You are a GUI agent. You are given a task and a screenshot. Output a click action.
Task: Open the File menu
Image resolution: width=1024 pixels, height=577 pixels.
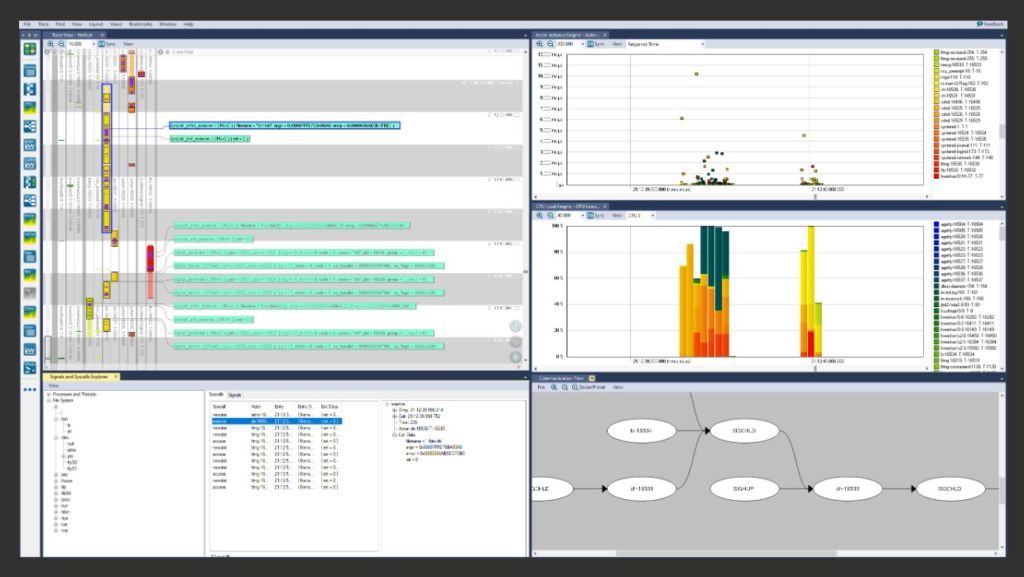pyautogui.click(x=27, y=24)
